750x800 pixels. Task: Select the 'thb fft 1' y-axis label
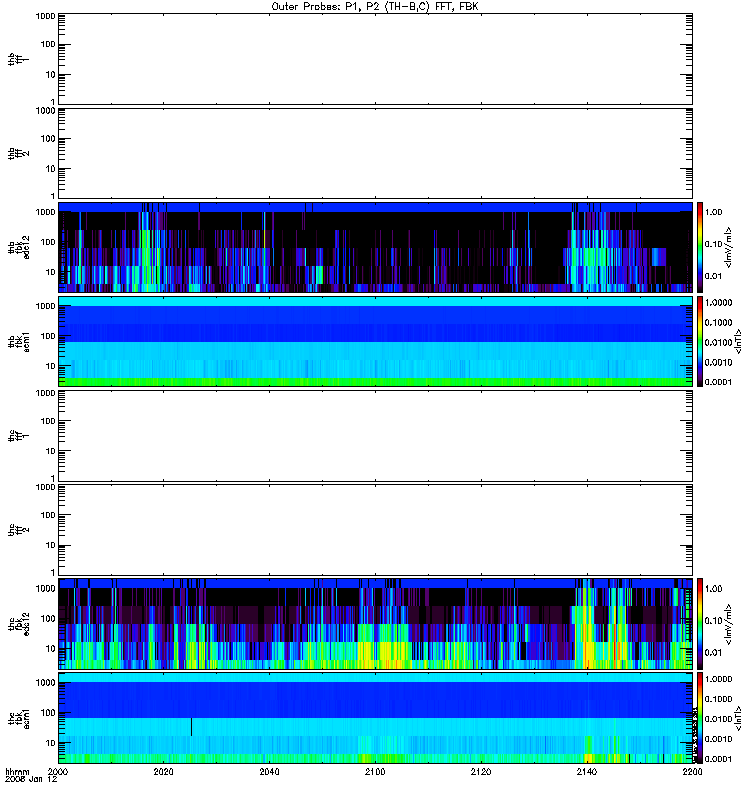[18, 59]
